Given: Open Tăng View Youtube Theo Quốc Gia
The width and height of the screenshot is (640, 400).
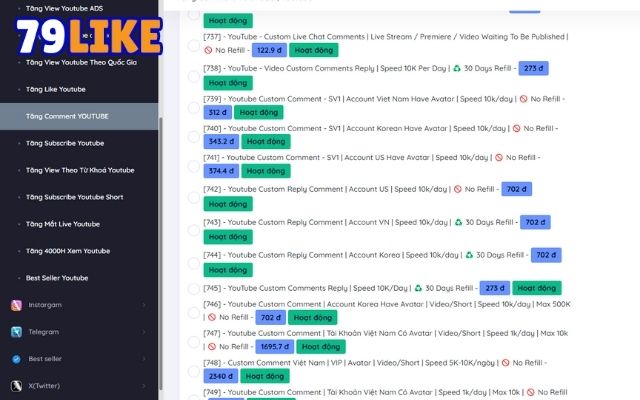Looking at the screenshot, I should tap(81, 62).
